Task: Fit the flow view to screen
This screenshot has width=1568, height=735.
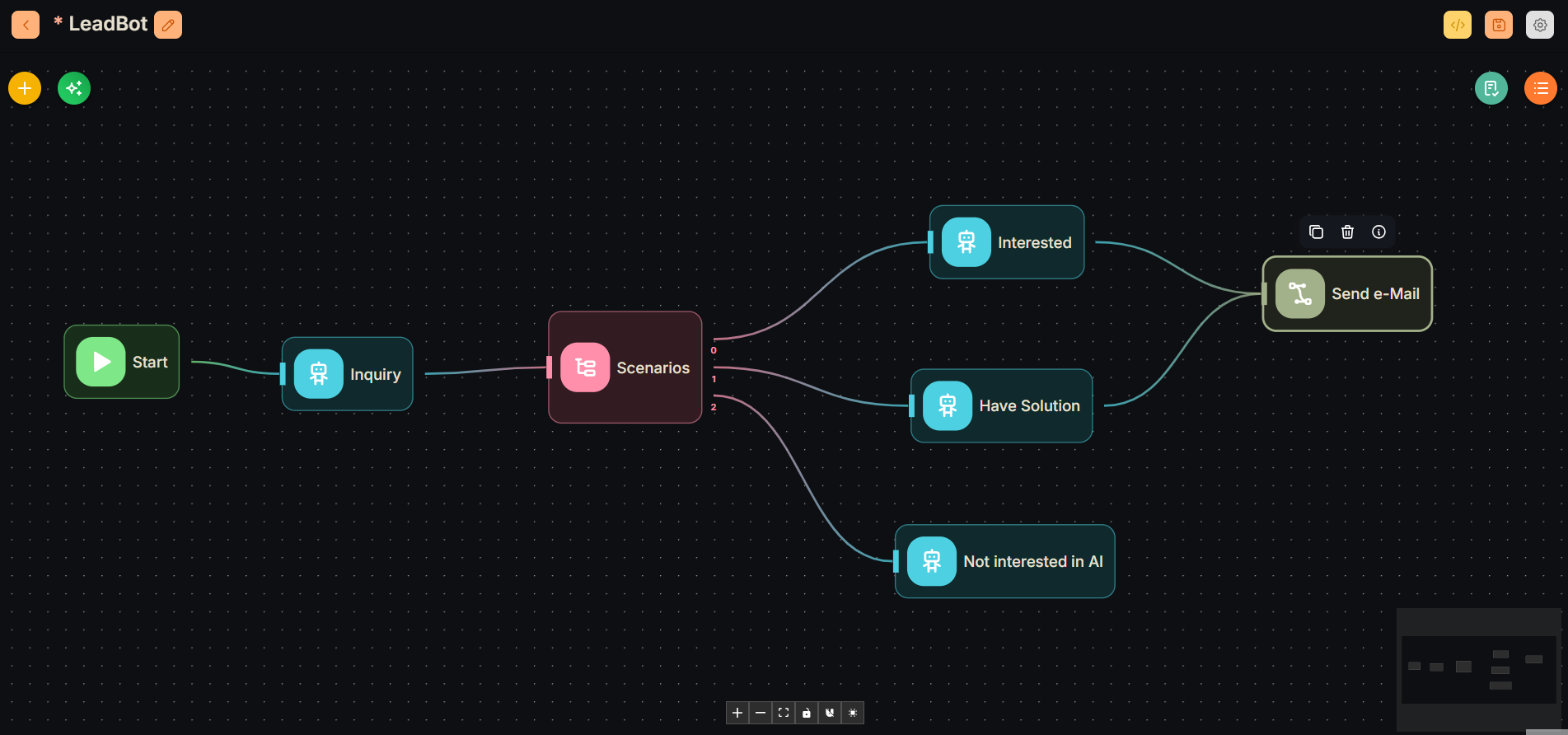Action: pyautogui.click(x=784, y=713)
